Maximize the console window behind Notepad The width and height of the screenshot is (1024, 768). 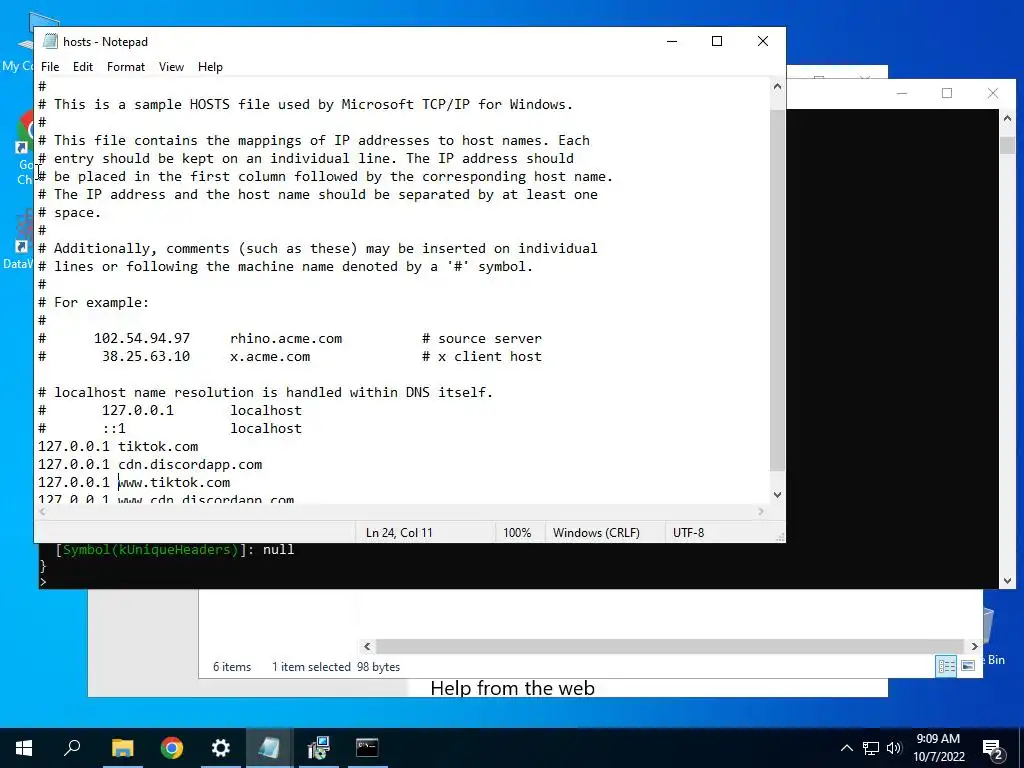point(947,93)
